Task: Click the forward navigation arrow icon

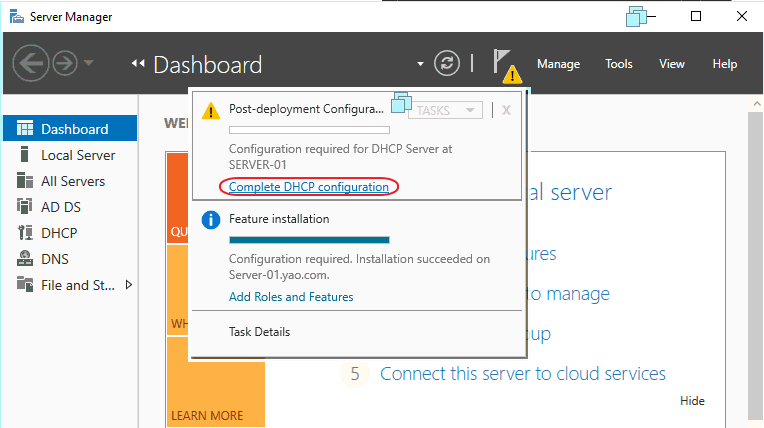Action: coord(65,64)
